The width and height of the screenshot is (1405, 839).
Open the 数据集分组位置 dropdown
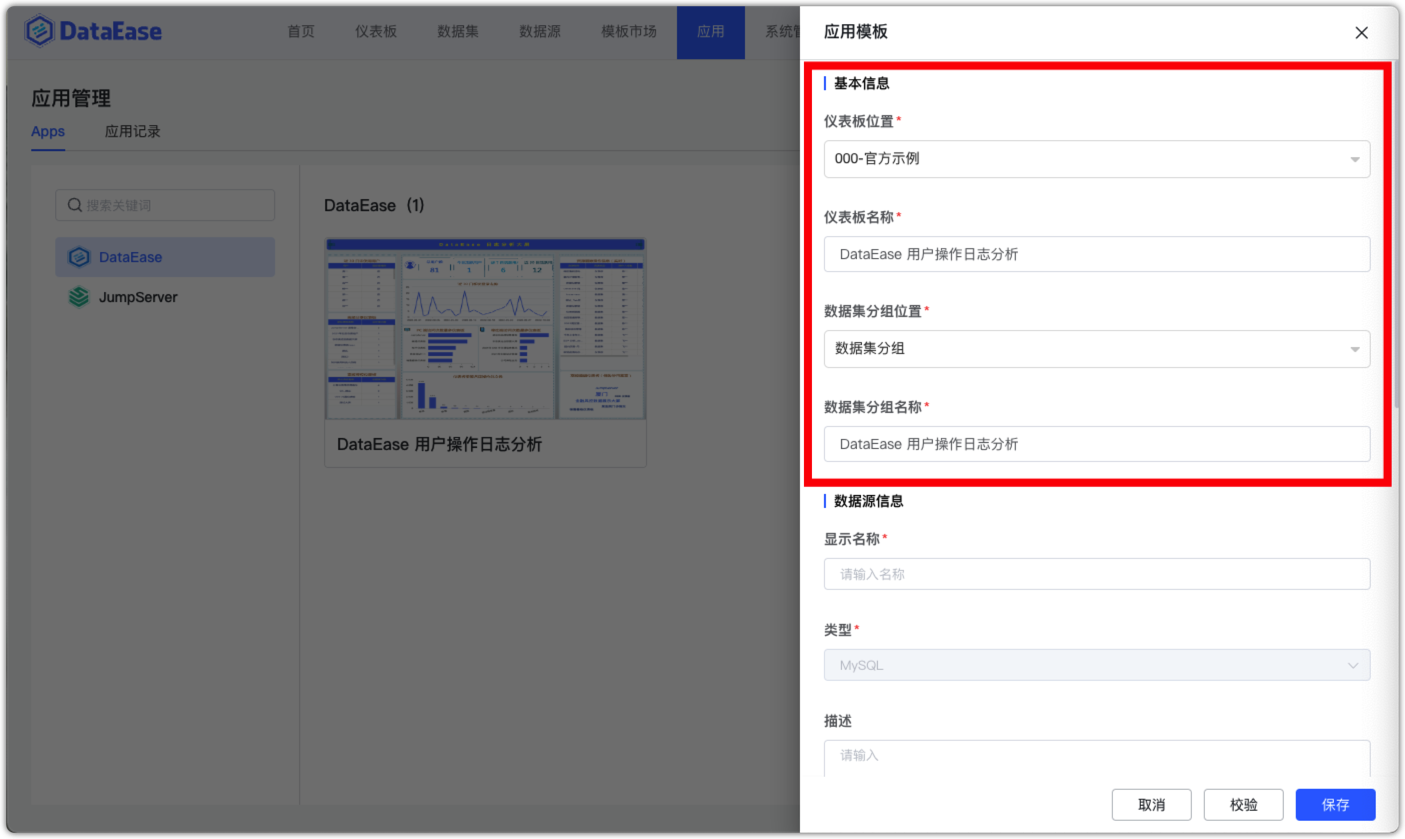point(1097,349)
